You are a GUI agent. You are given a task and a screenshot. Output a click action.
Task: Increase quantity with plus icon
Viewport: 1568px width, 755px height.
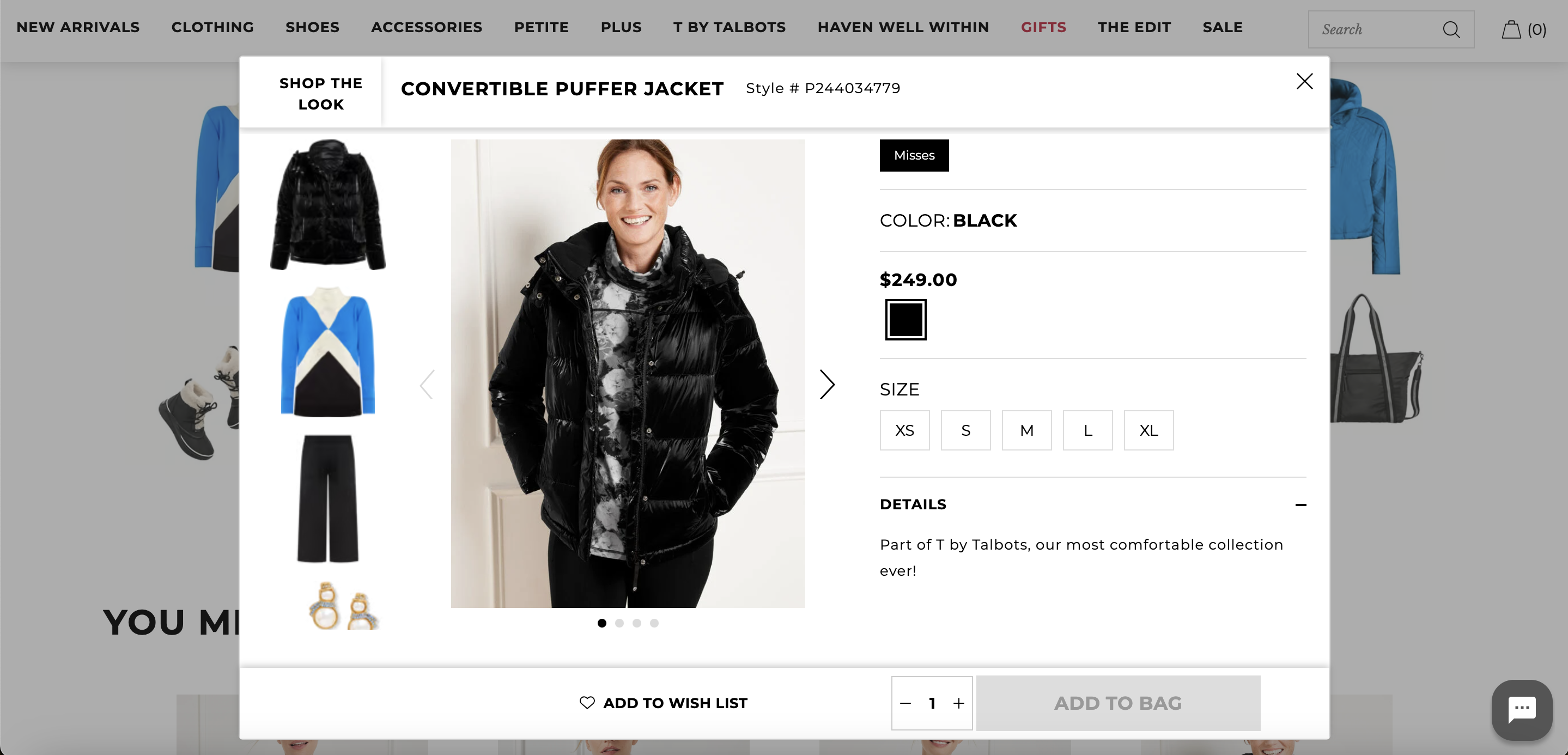(x=959, y=703)
